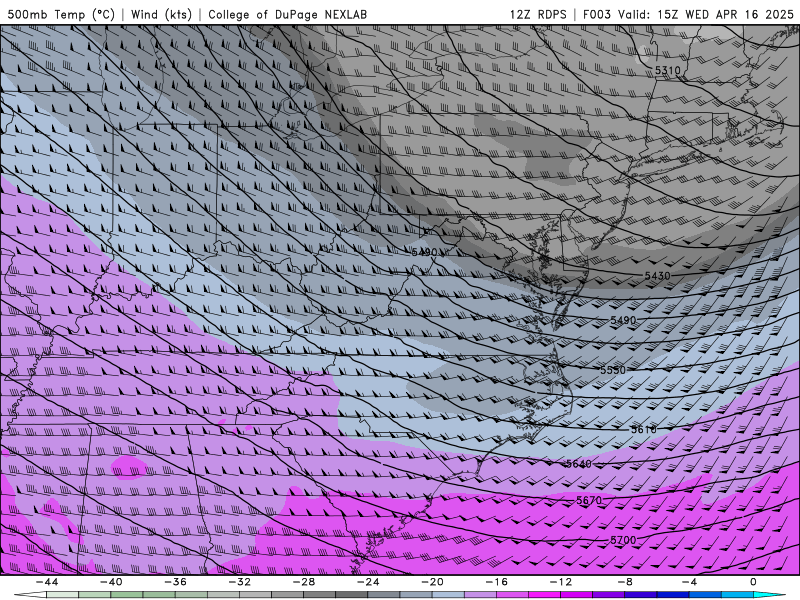Click the -28 temperature scale label
Viewport: 800px width, 600px height.
tap(304, 582)
